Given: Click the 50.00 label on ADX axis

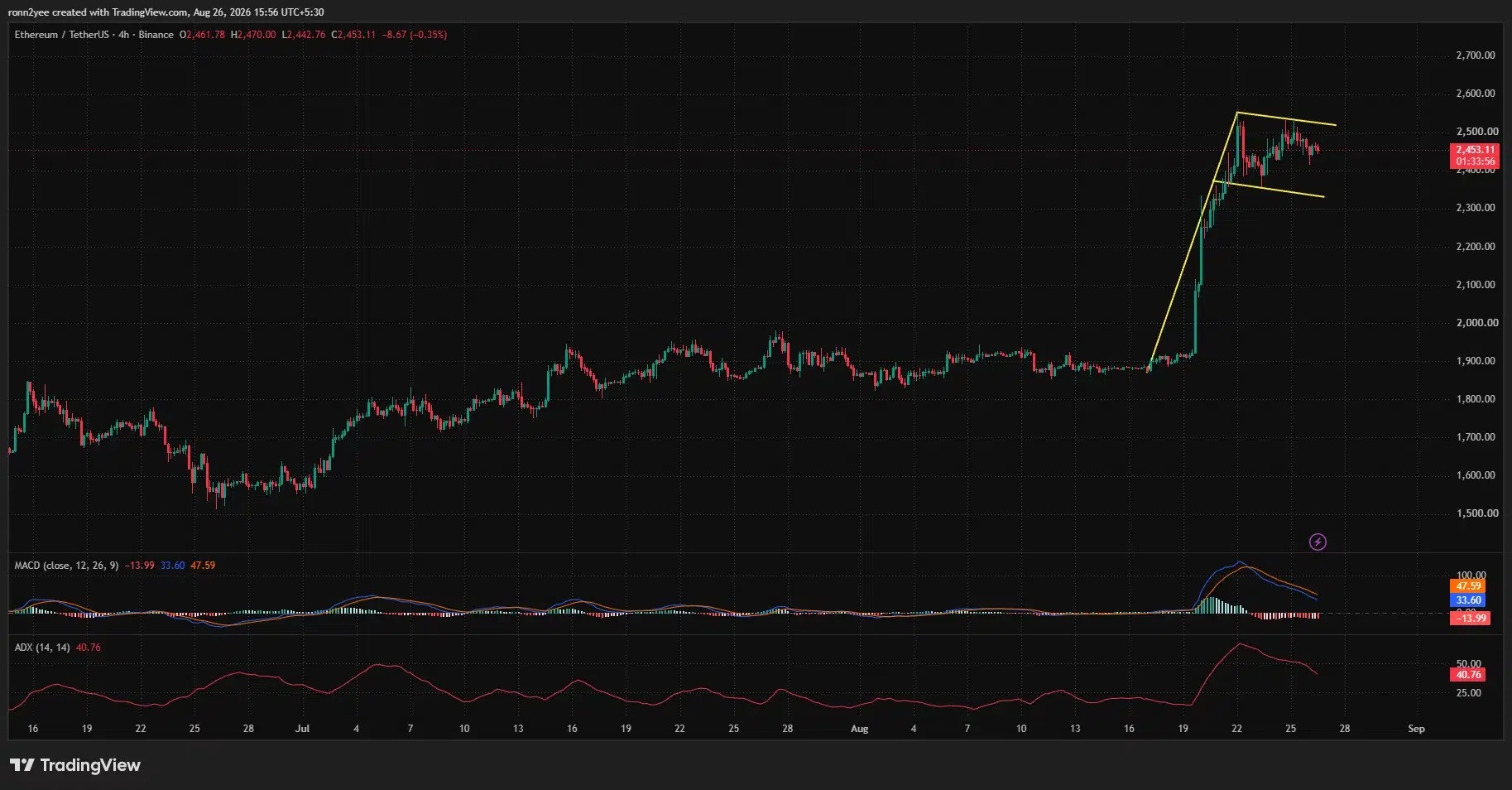Looking at the screenshot, I should [1468, 664].
